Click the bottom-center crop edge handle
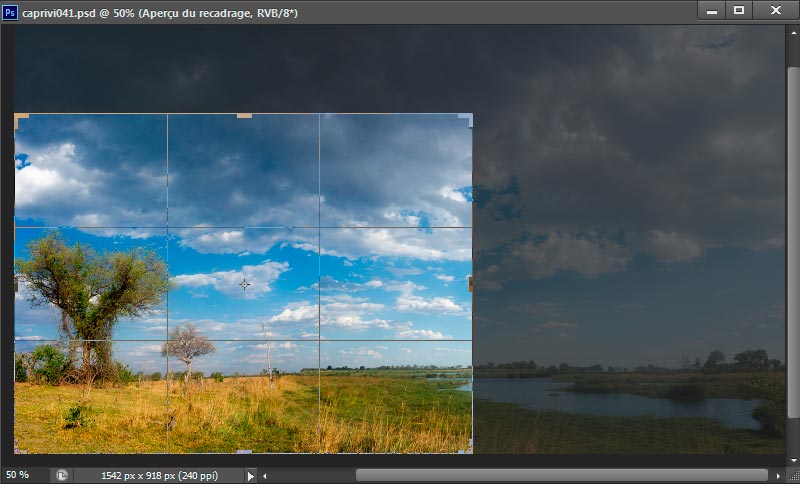The width and height of the screenshot is (800, 484). (244, 452)
